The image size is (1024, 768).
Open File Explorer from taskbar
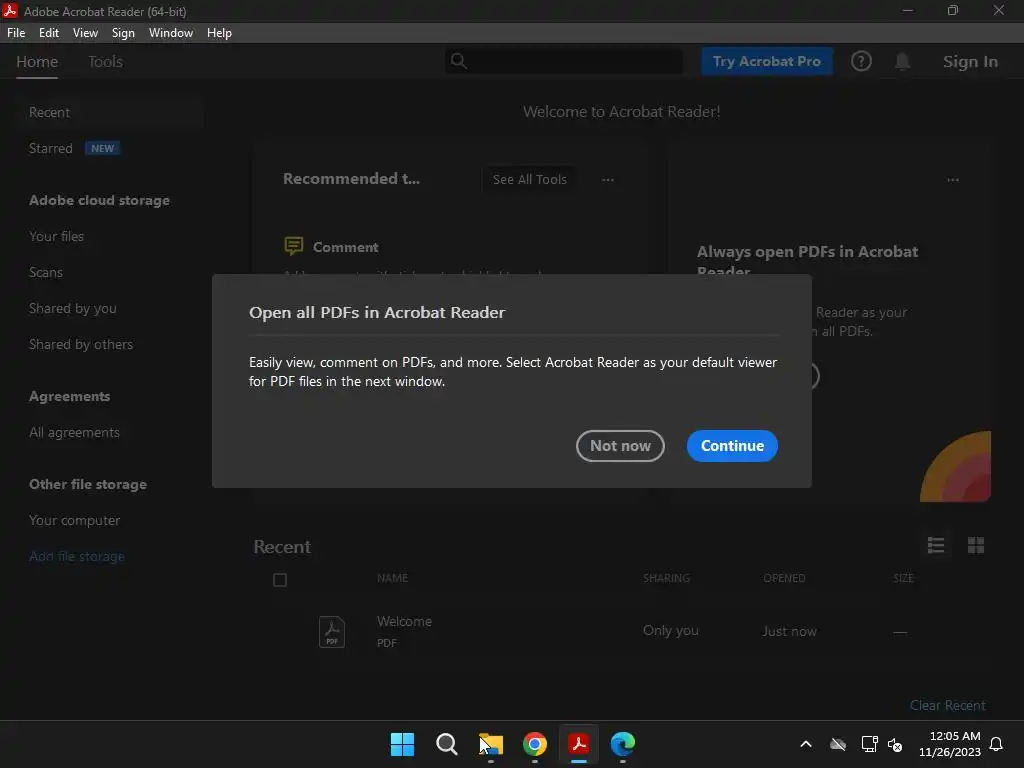[x=491, y=744]
